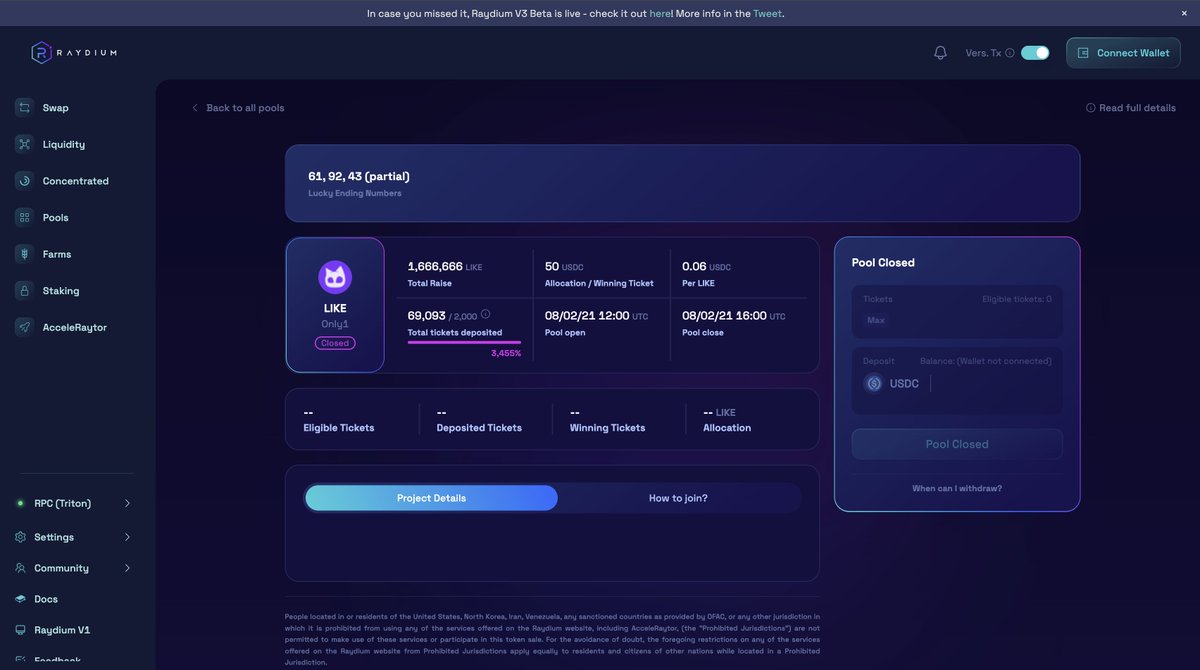The height and width of the screenshot is (670, 1200).
Task: Go to Liquidity page
Action: pyautogui.click(x=63, y=144)
